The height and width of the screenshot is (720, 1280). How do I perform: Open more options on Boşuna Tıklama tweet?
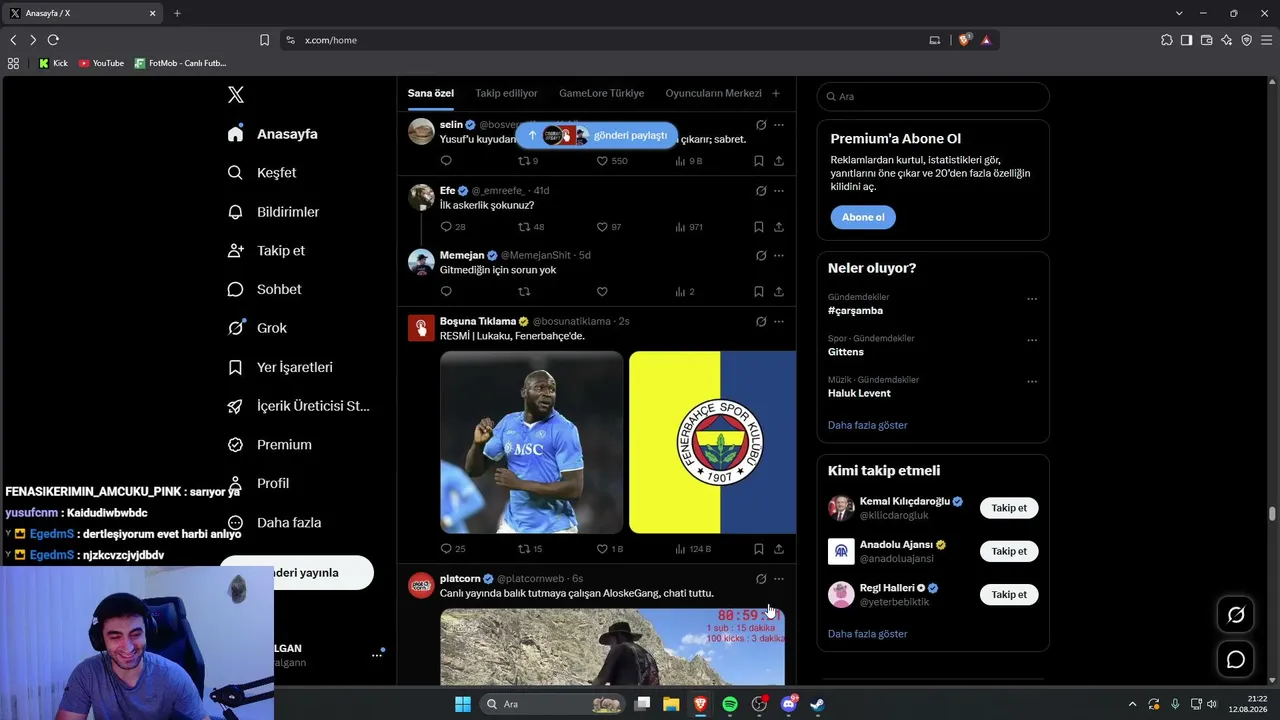(779, 322)
